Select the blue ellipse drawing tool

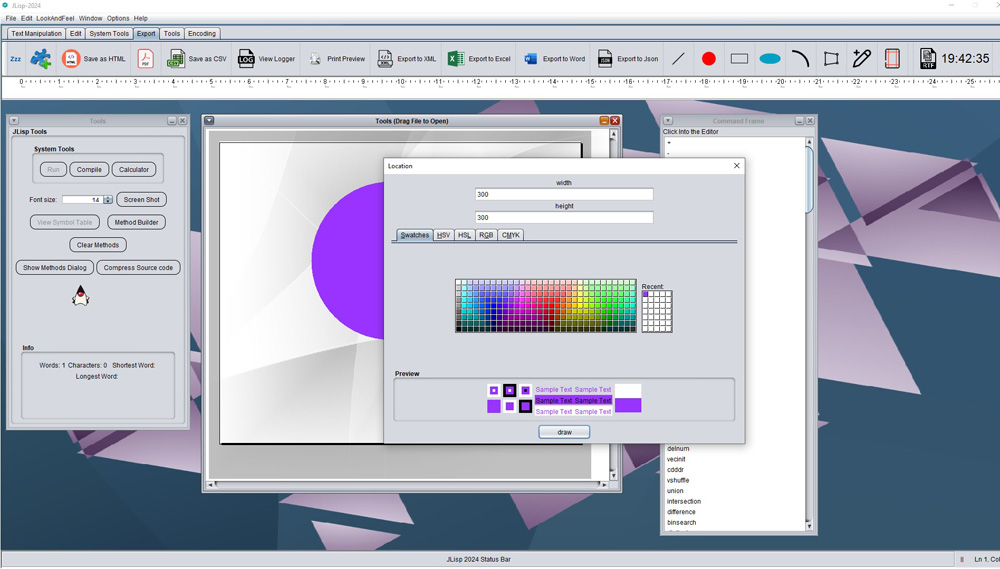click(x=769, y=59)
